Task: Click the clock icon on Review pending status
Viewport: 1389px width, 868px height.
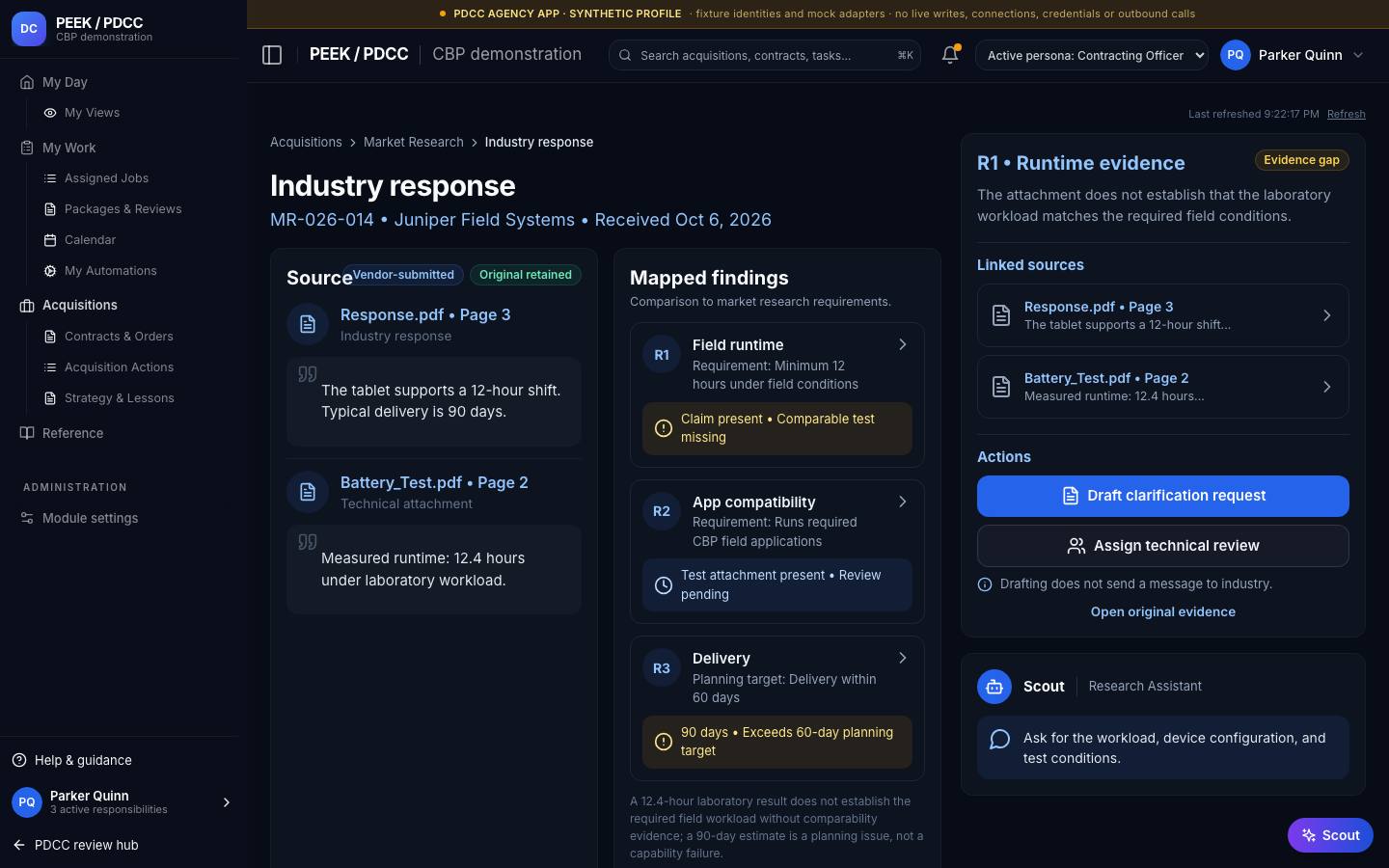Action: click(x=664, y=585)
